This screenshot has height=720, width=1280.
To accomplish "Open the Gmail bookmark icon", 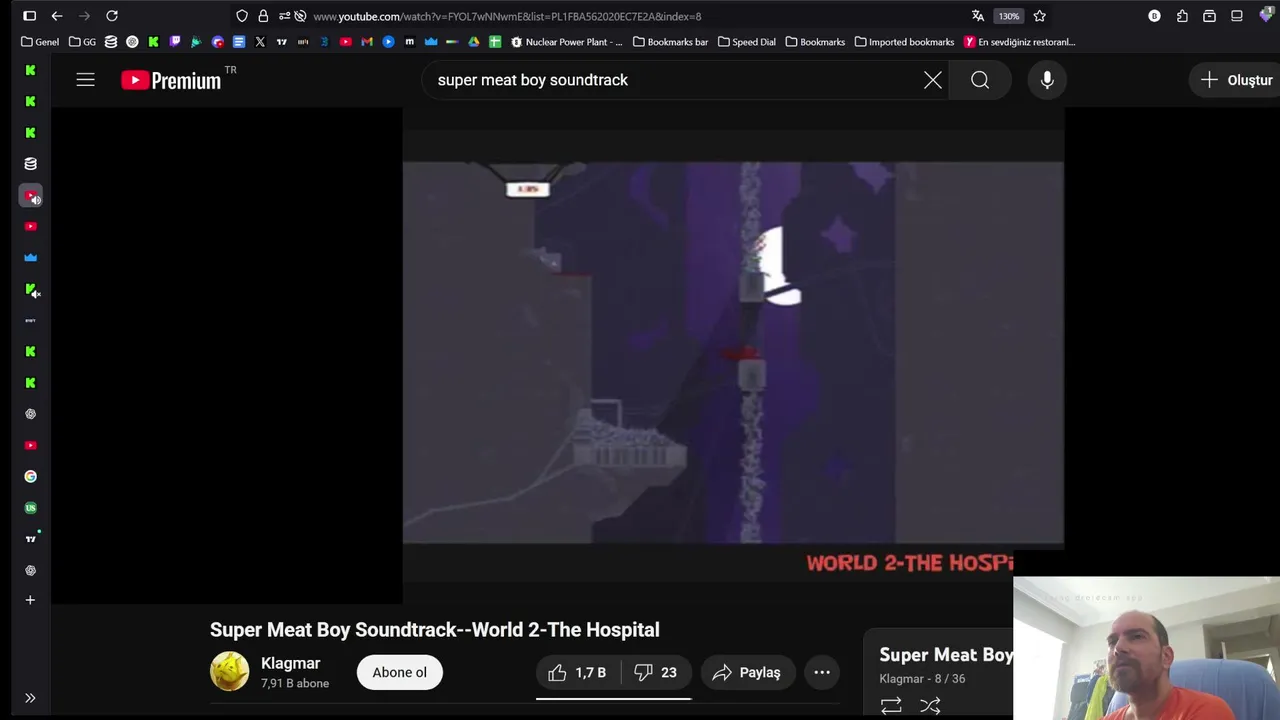I will tap(367, 42).
